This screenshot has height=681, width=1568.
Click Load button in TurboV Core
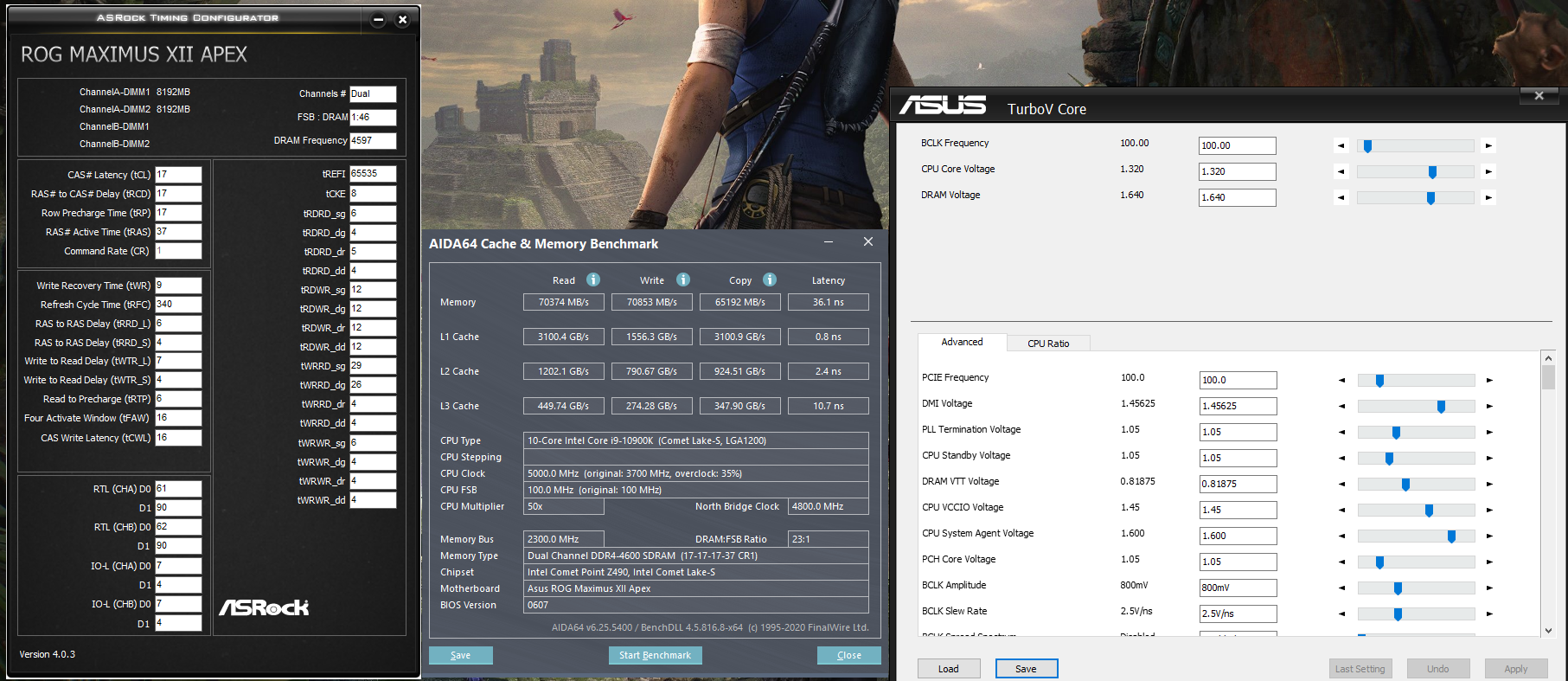tap(949, 669)
